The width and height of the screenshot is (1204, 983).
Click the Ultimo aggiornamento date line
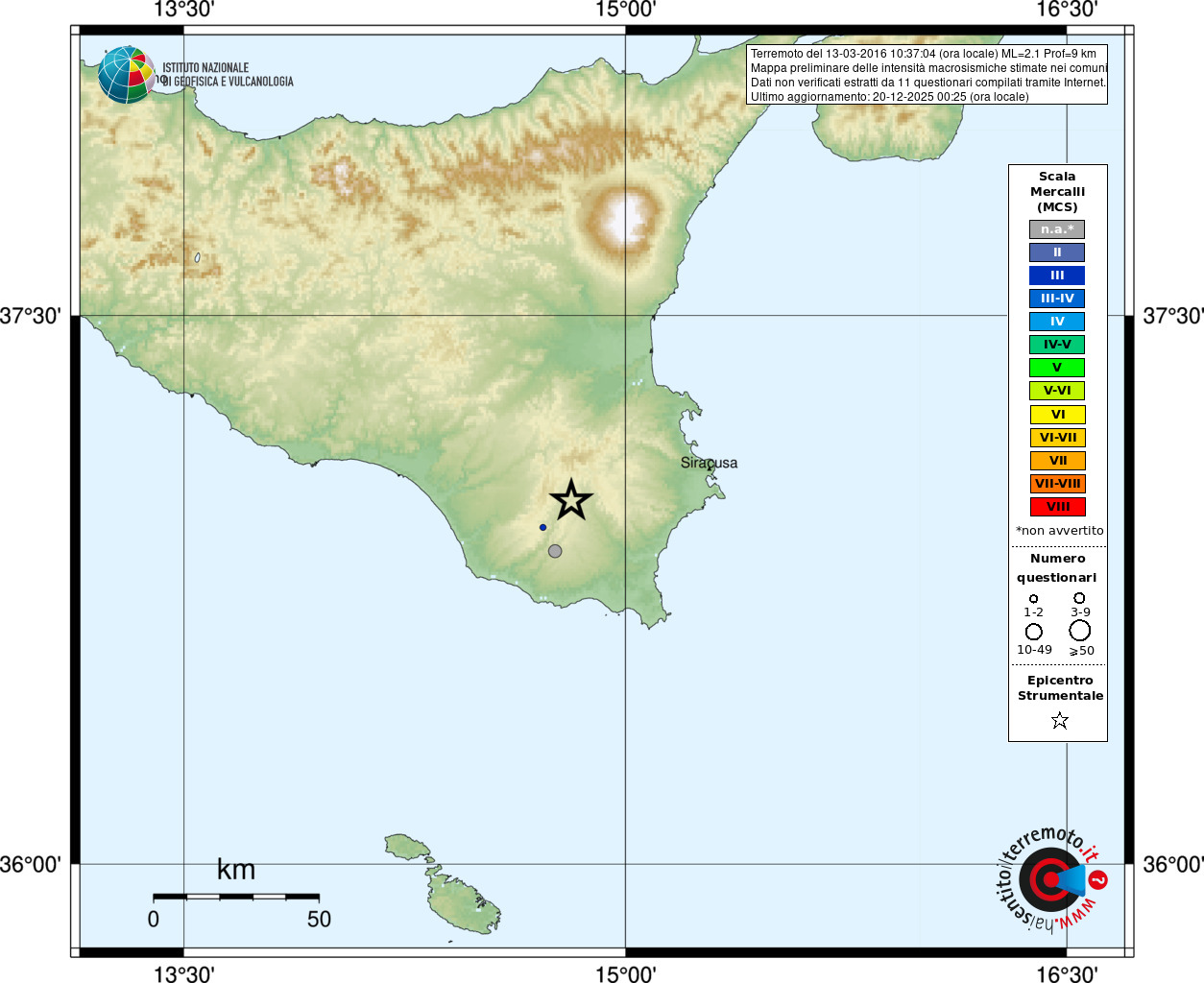point(890,97)
